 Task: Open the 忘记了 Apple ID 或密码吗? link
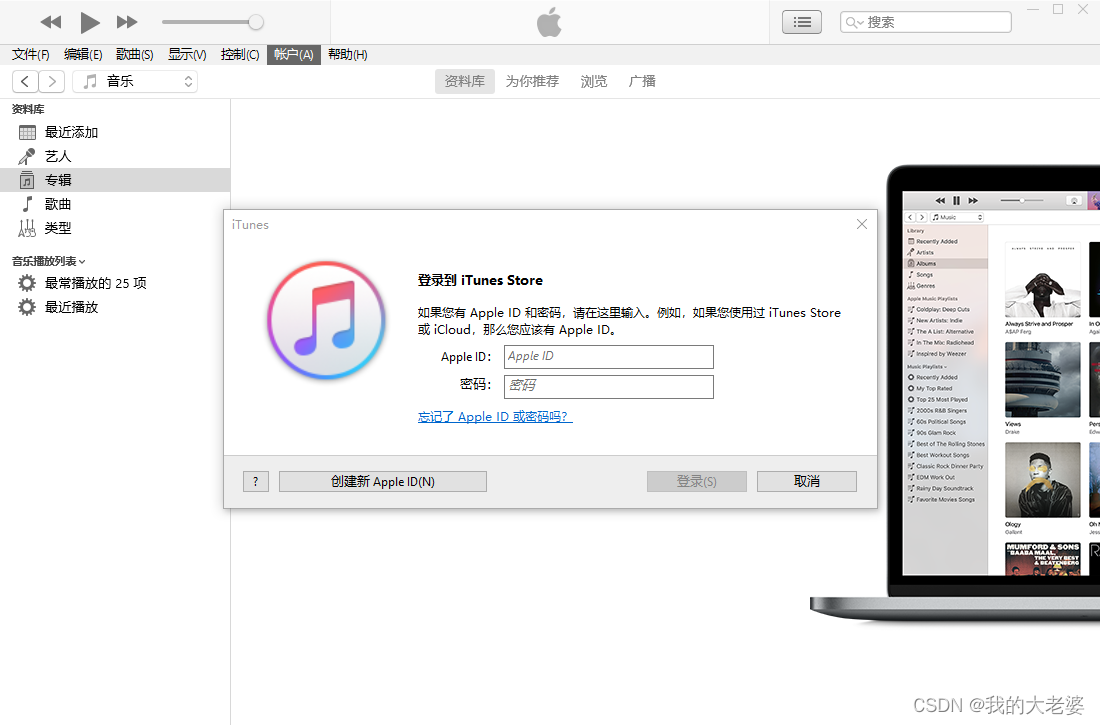495,417
